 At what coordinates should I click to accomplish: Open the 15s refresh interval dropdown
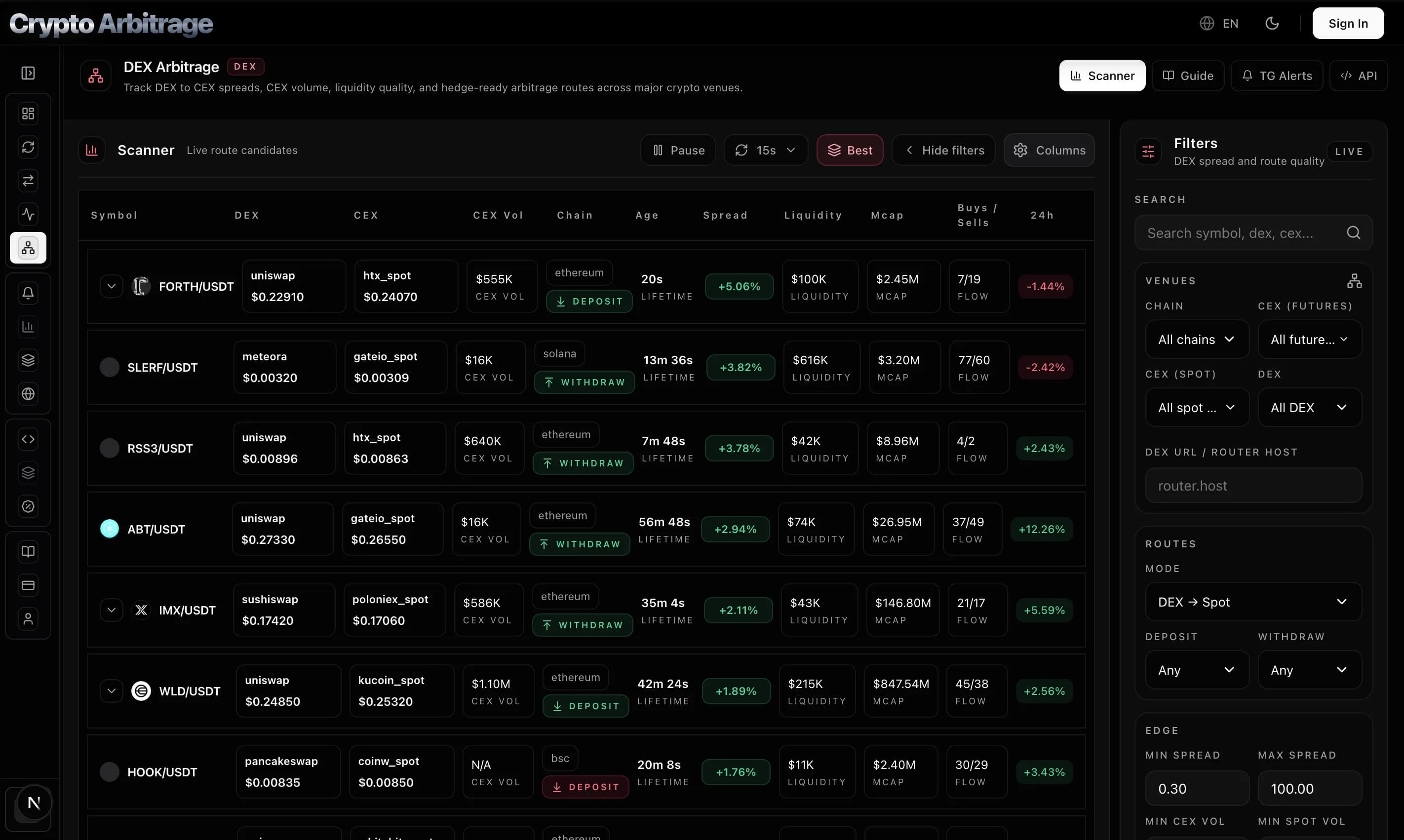766,150
